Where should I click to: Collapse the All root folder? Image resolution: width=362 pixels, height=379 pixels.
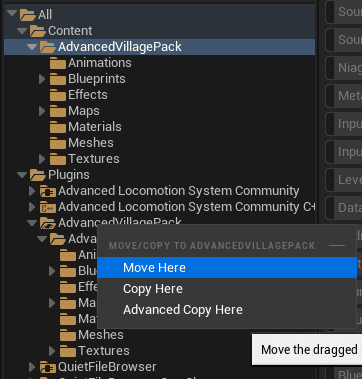[x=12, y=14]
